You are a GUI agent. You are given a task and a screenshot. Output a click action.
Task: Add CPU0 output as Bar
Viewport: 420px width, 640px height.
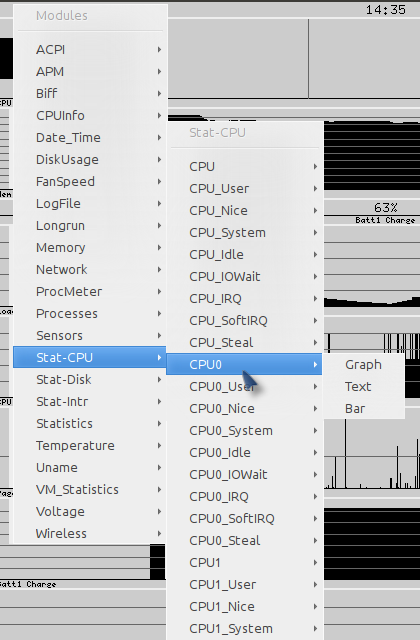tap(363, 409)
